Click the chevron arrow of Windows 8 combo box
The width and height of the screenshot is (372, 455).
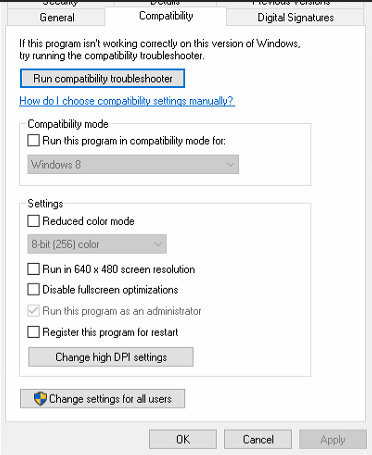(230, 164)
